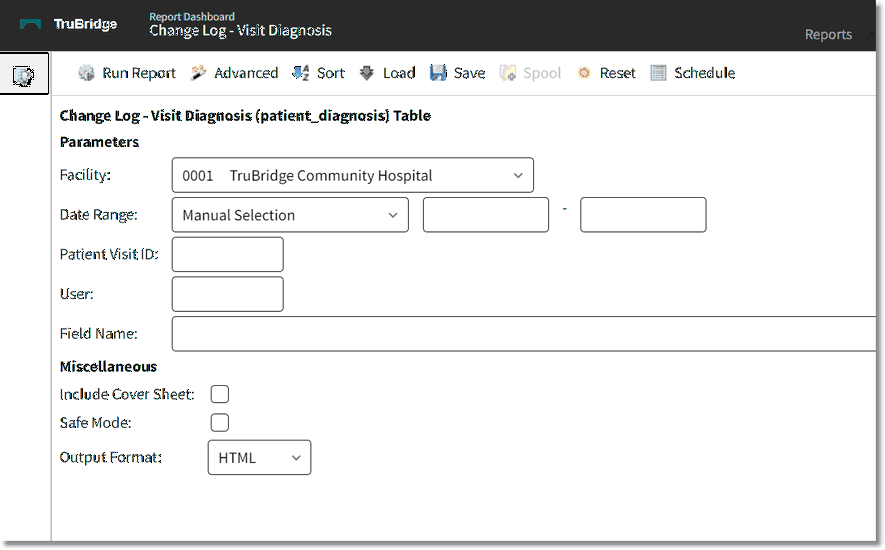Focus the User text field

(228, 294)
